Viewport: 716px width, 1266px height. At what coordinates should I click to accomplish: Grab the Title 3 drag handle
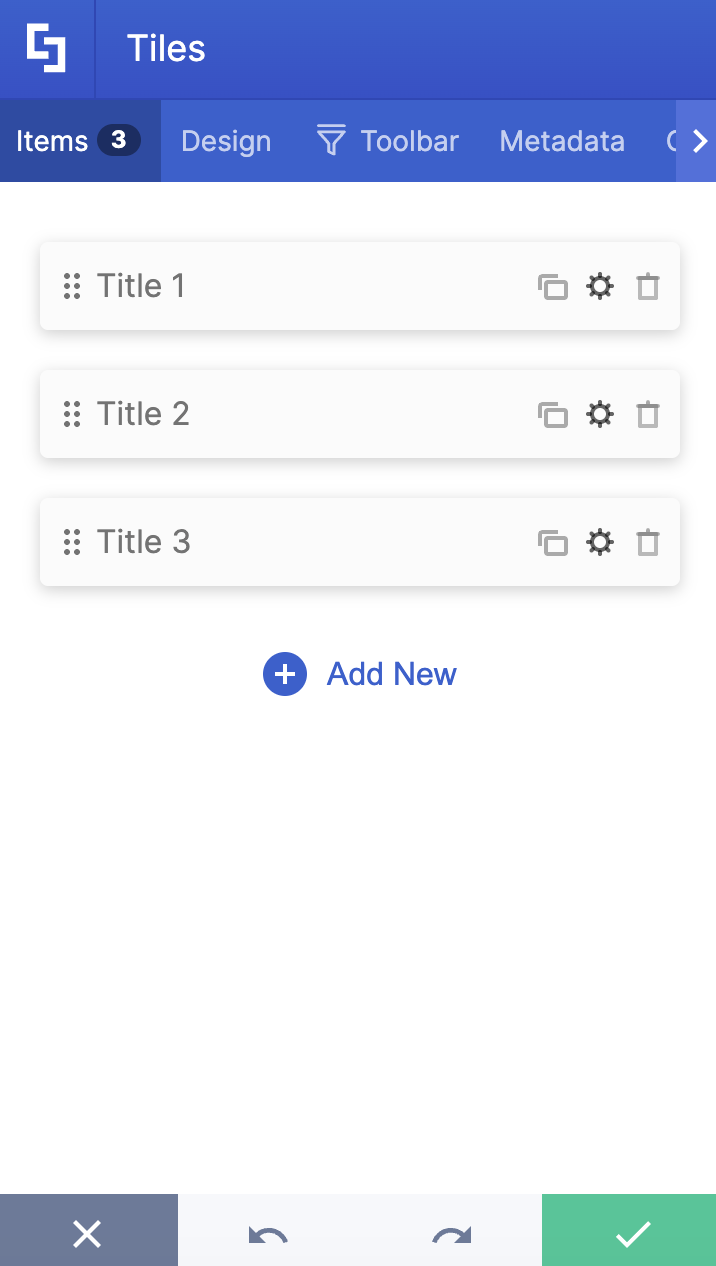pyautogui.click(x=72, y=542)
